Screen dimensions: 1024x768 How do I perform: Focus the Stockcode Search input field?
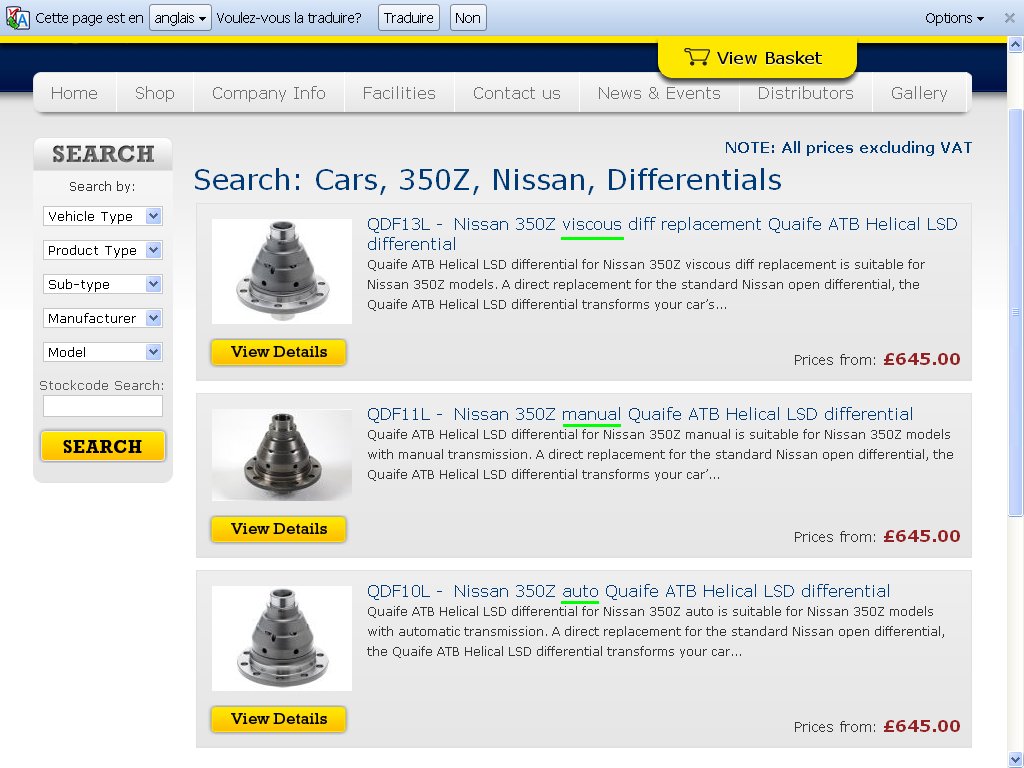pos(103,406)
